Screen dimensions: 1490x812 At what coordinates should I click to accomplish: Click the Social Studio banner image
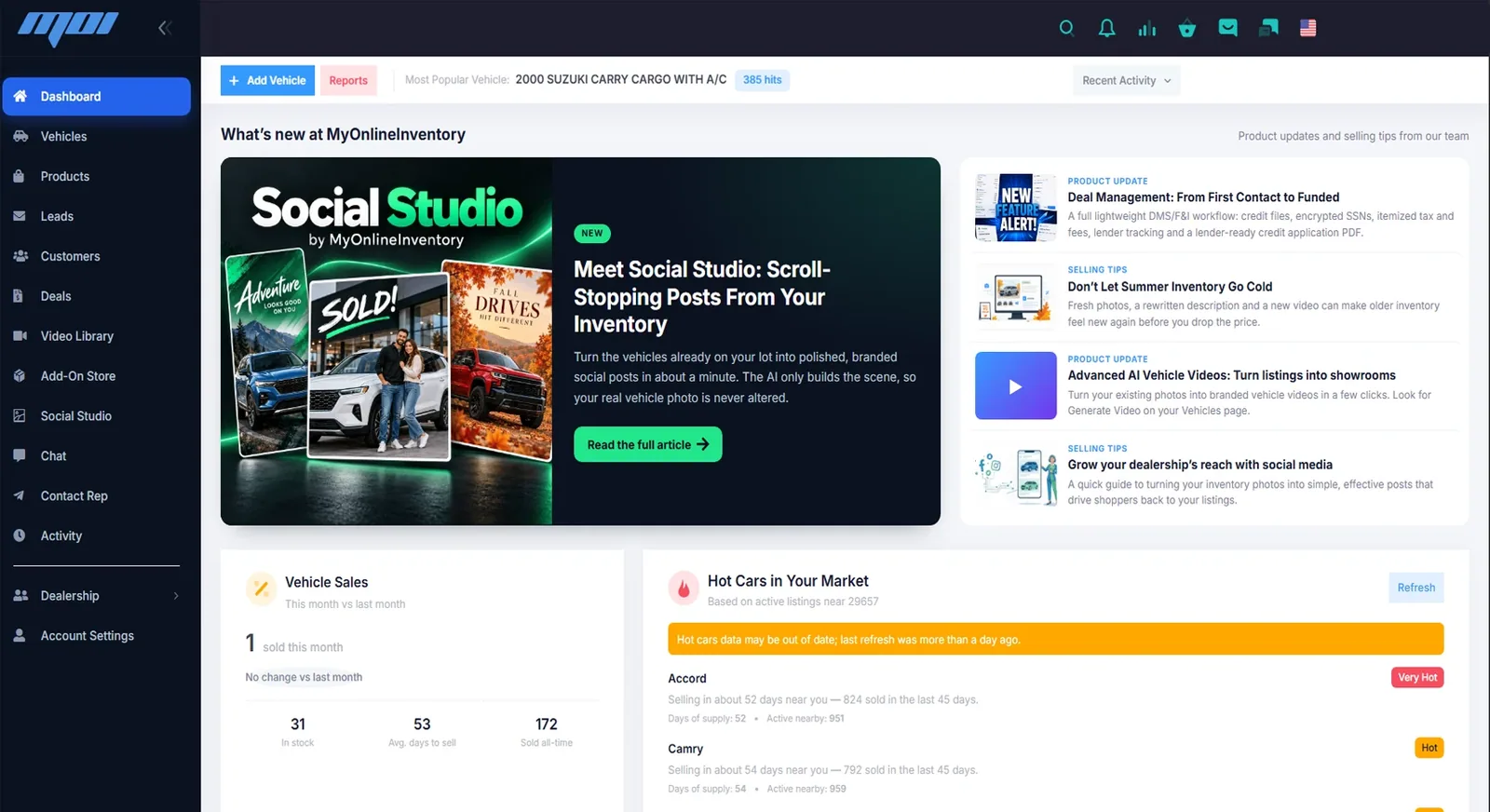coord(386,341)
